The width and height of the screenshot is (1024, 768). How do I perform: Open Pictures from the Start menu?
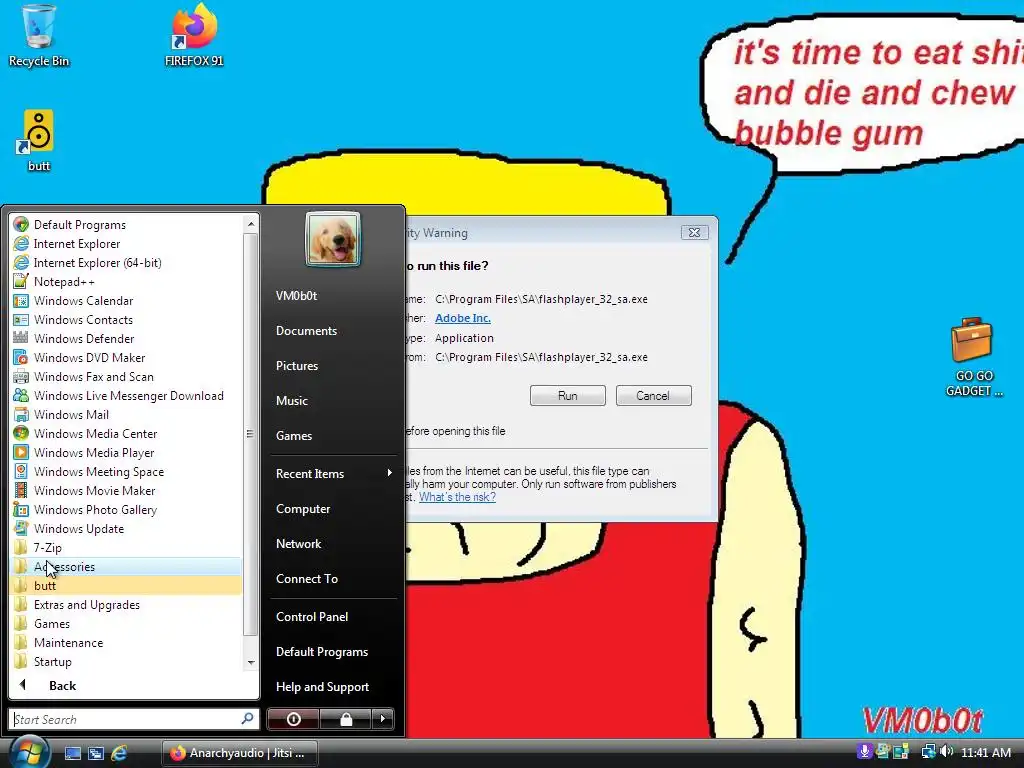pos(333,366)
